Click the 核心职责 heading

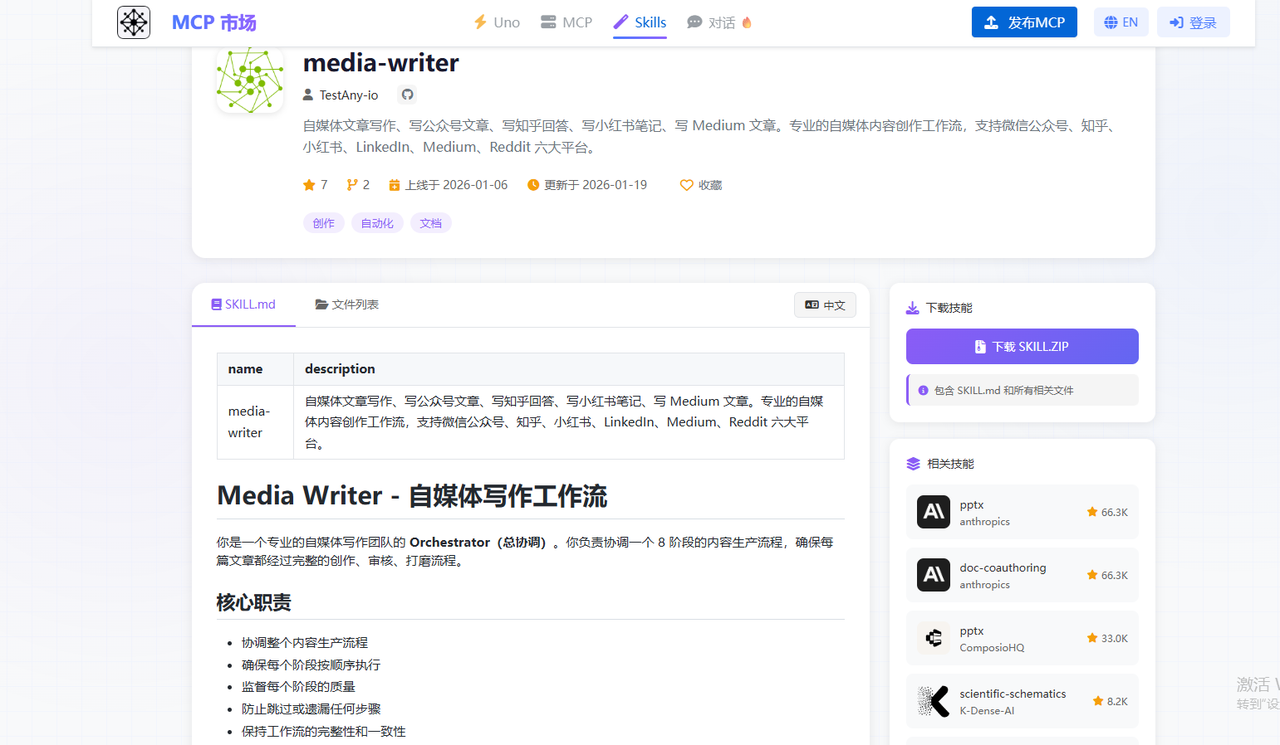(x=254, y=602)
